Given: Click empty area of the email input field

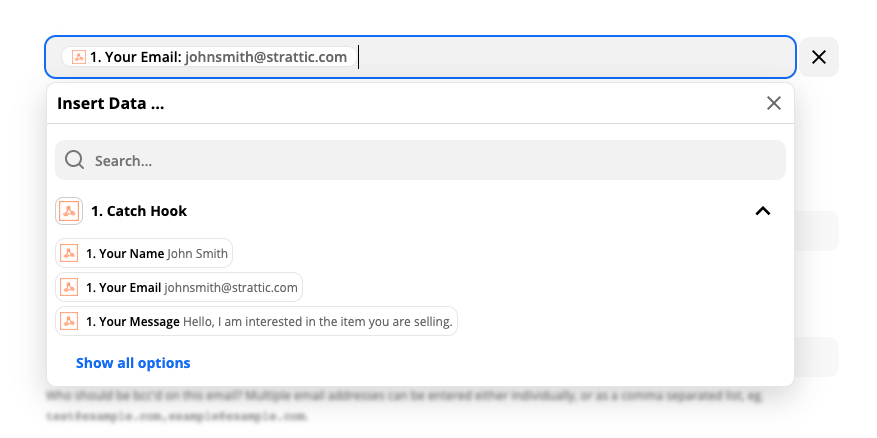Looking at the screenshot, I should 576,57.
